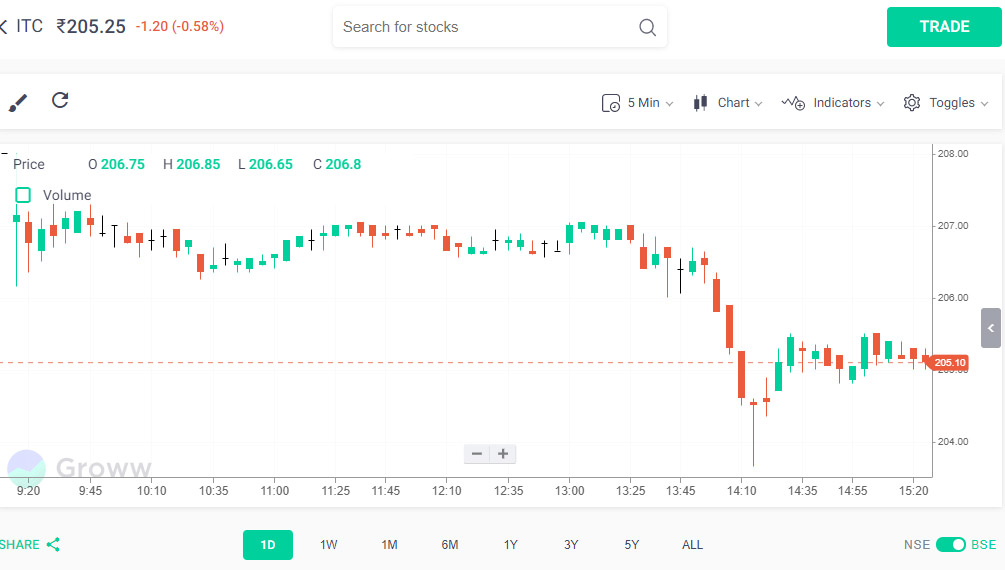Screen dimensions: 1005x570
Task: Expand the side panel arrow handle
Action: 991,328
